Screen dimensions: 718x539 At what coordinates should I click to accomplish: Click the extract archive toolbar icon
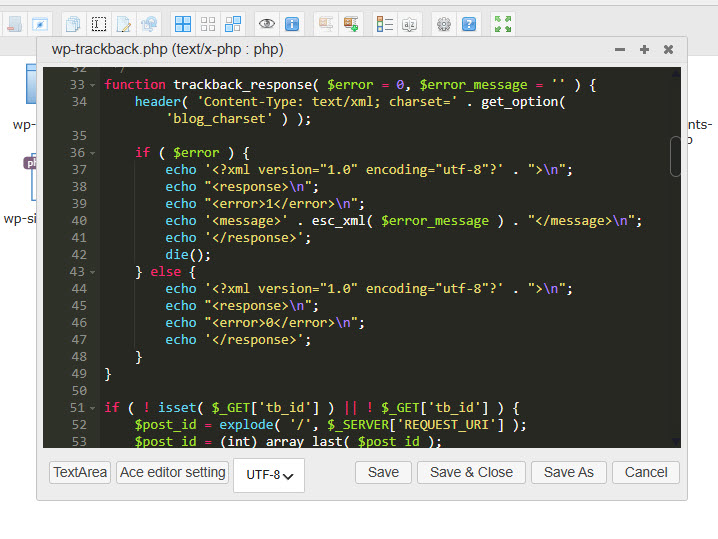tap(326, 24)
